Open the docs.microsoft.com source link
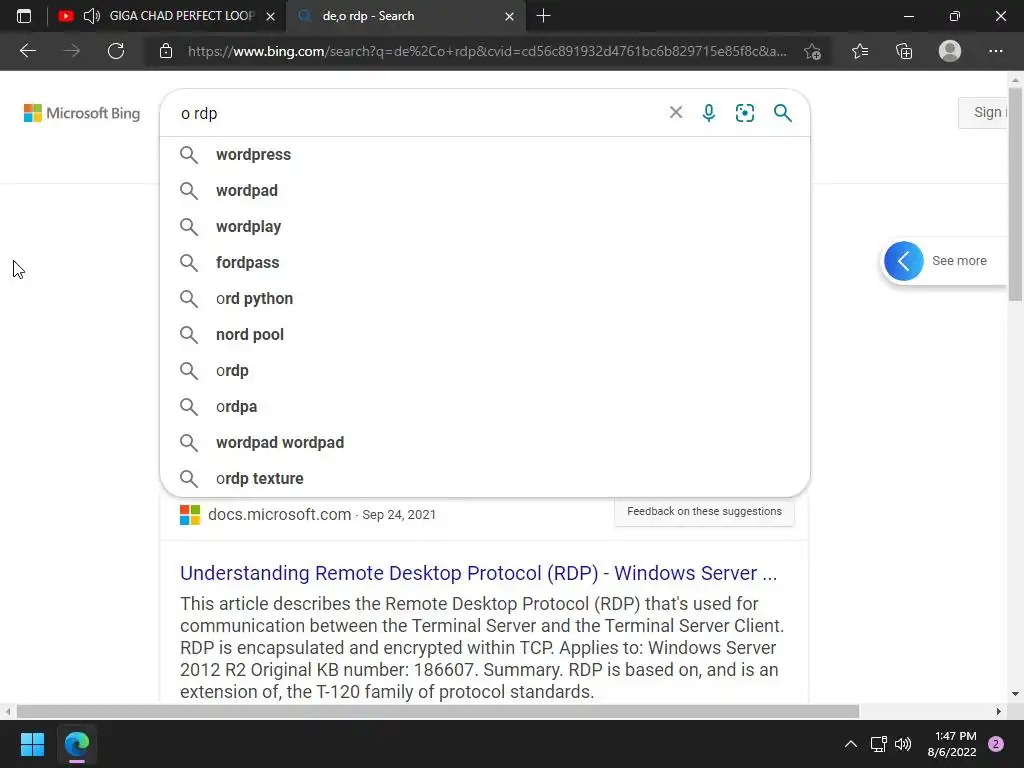The width and height of the screenshot is (1024, 768). (x=280, y=515)
